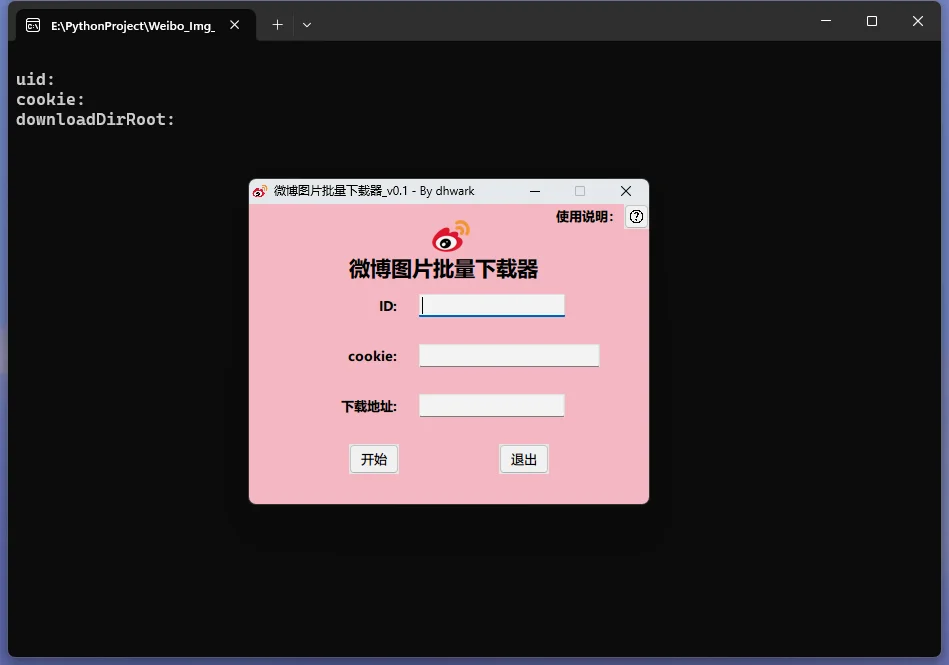The height and width of the screenshot is (665, 949).
Task: Click the dialog title 微博图片批量下载器_v0.1 - By dhwark
Action: pyautogui.click(x=374, y=191)
